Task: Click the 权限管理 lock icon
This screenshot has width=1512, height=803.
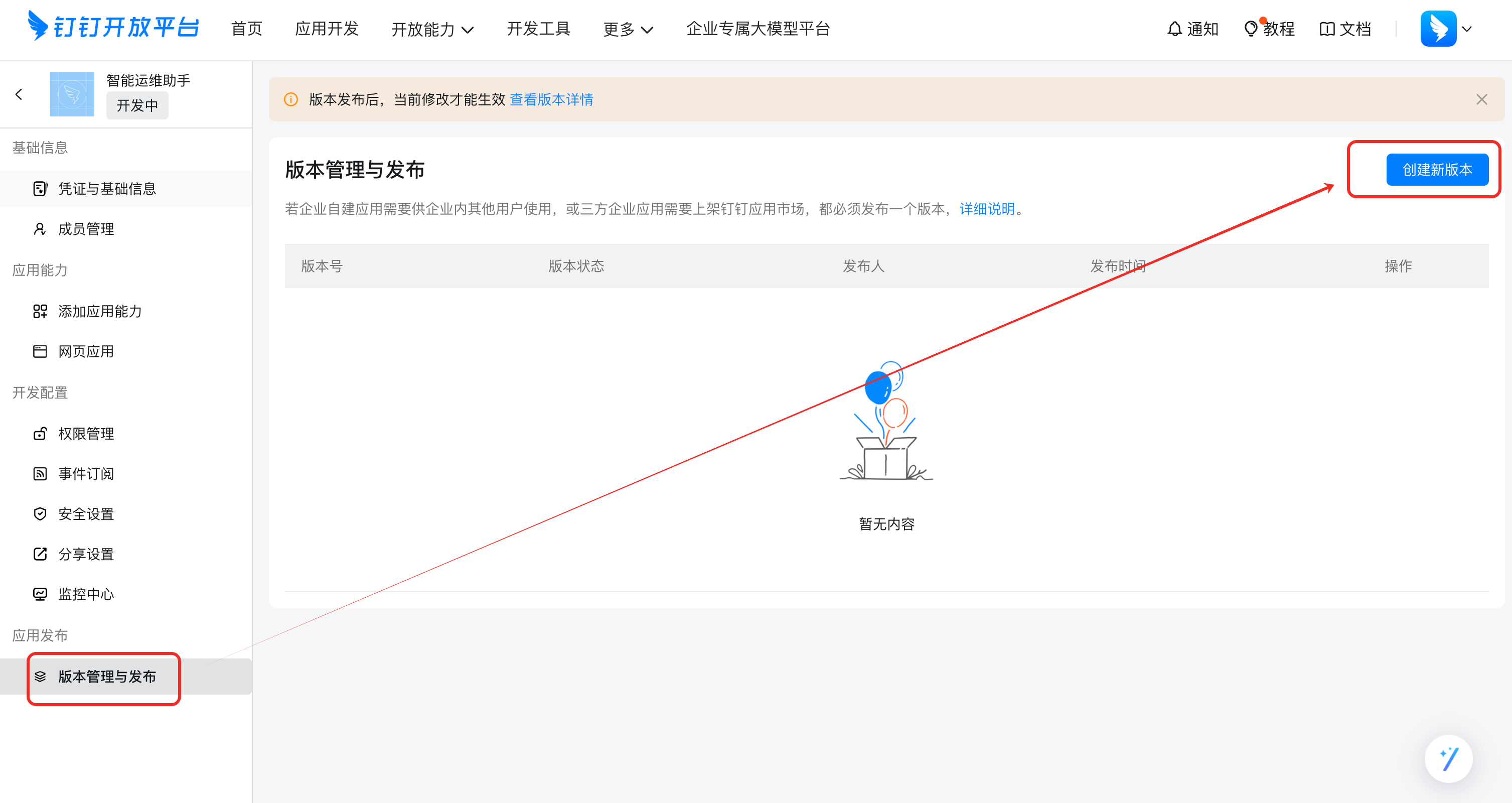Action: (40, 433)
